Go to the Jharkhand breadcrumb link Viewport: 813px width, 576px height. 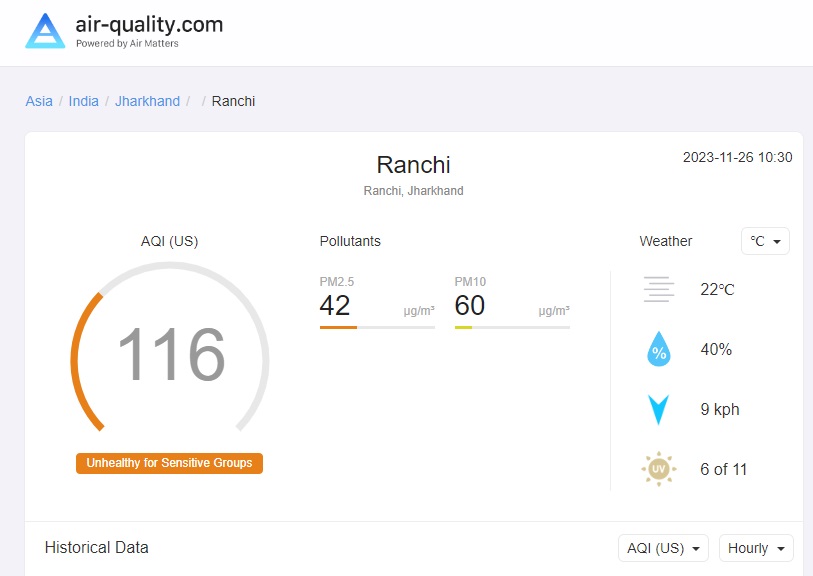(147, 101)
